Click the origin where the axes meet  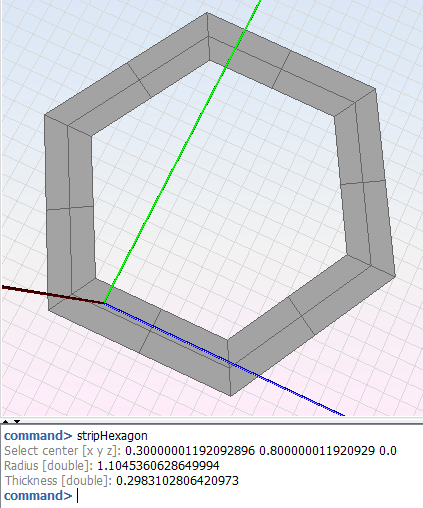click(104, 303)
